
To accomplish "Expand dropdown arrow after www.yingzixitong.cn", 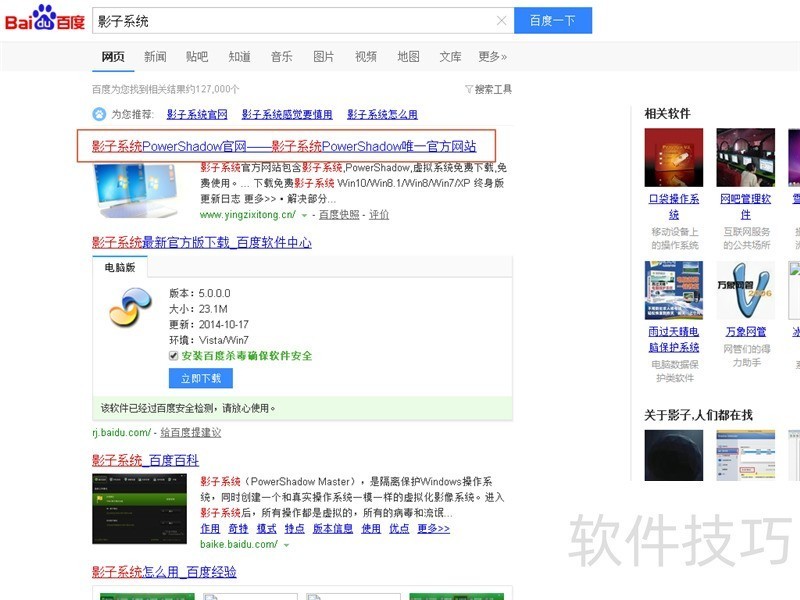I will point(305,215).
